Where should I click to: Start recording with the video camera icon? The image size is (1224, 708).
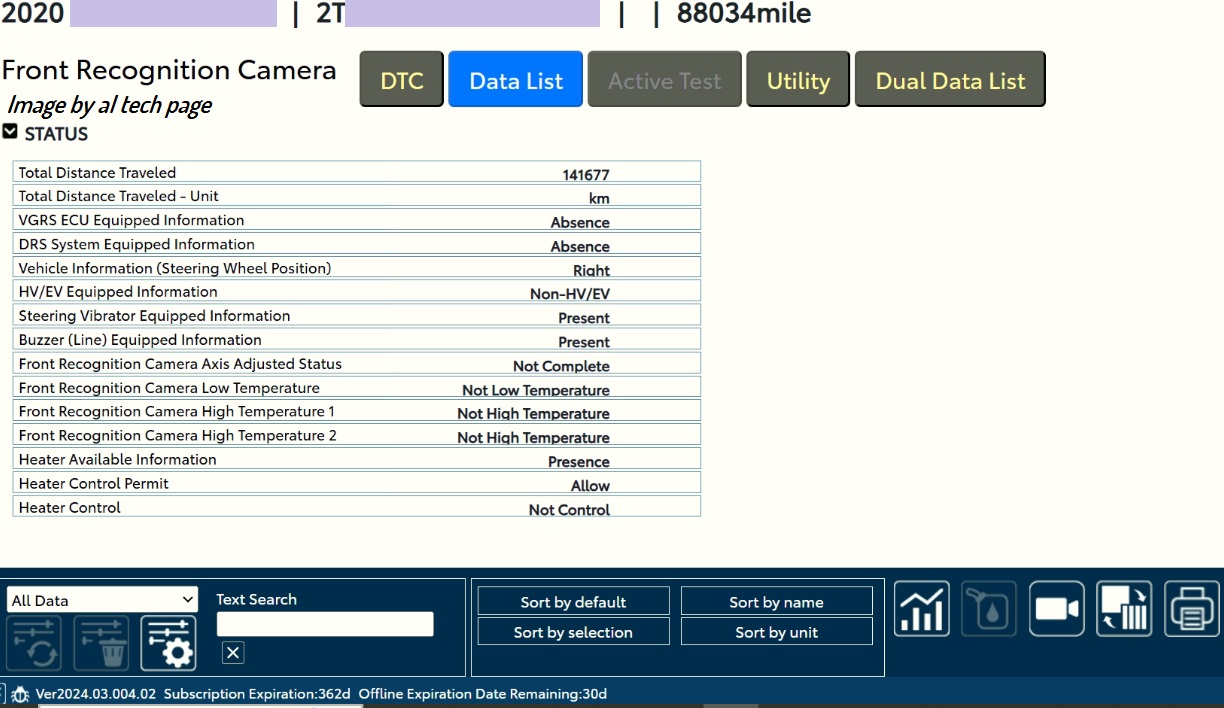1056,609
